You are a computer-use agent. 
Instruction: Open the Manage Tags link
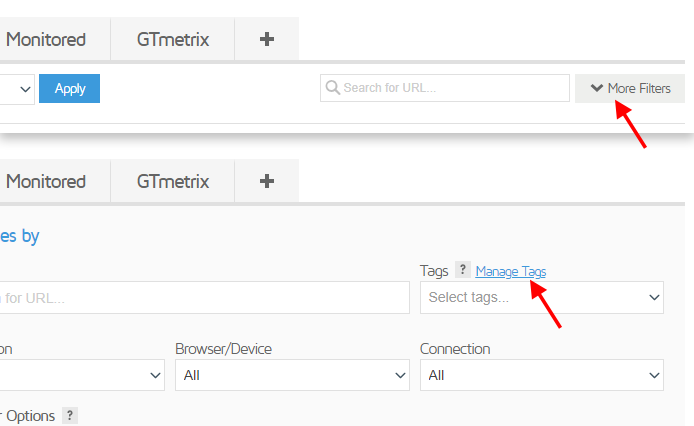[x=510, y=271]
